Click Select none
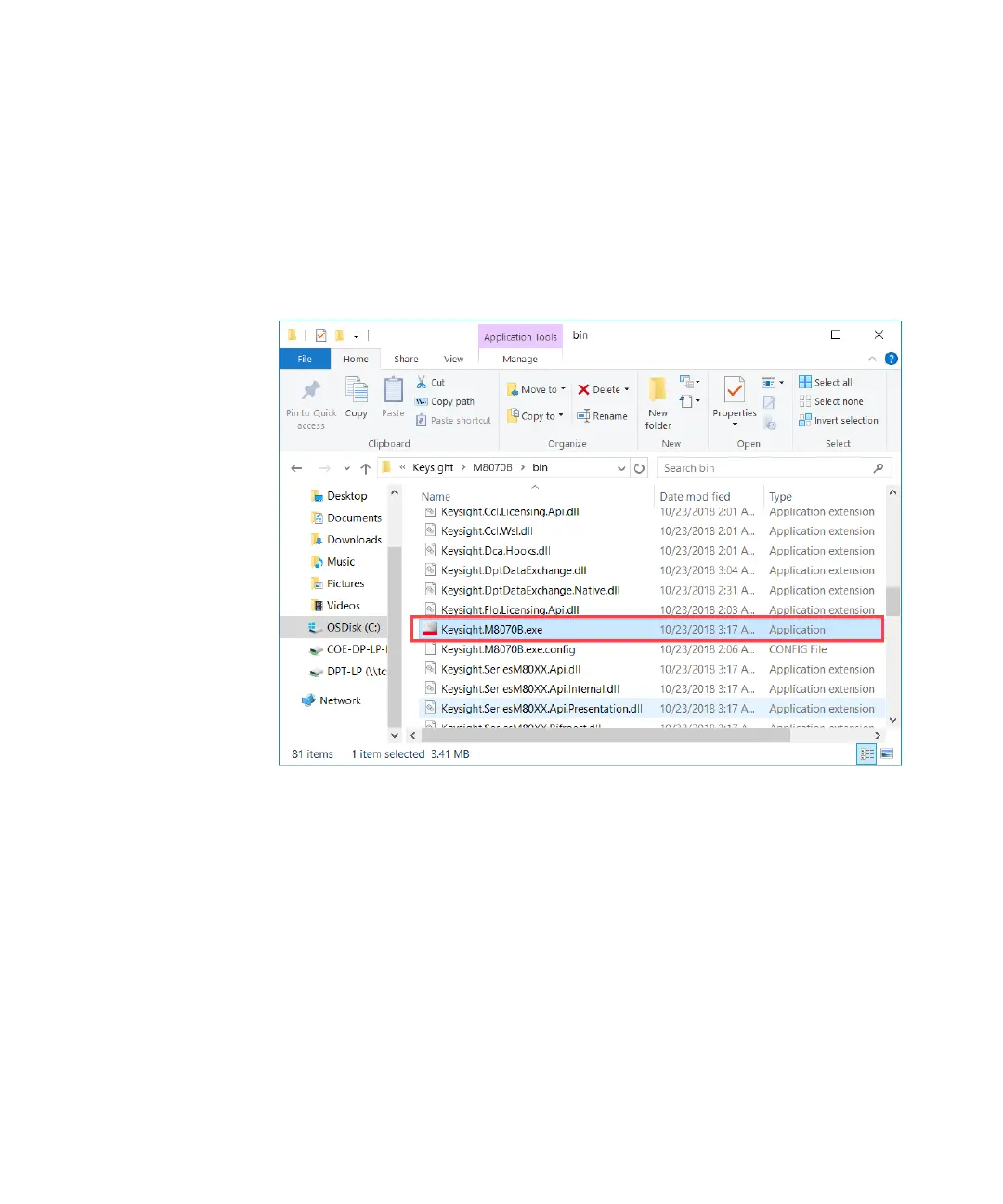Screen dimensions: 1003x1204 pyautogui.click(x=830, y=401)
